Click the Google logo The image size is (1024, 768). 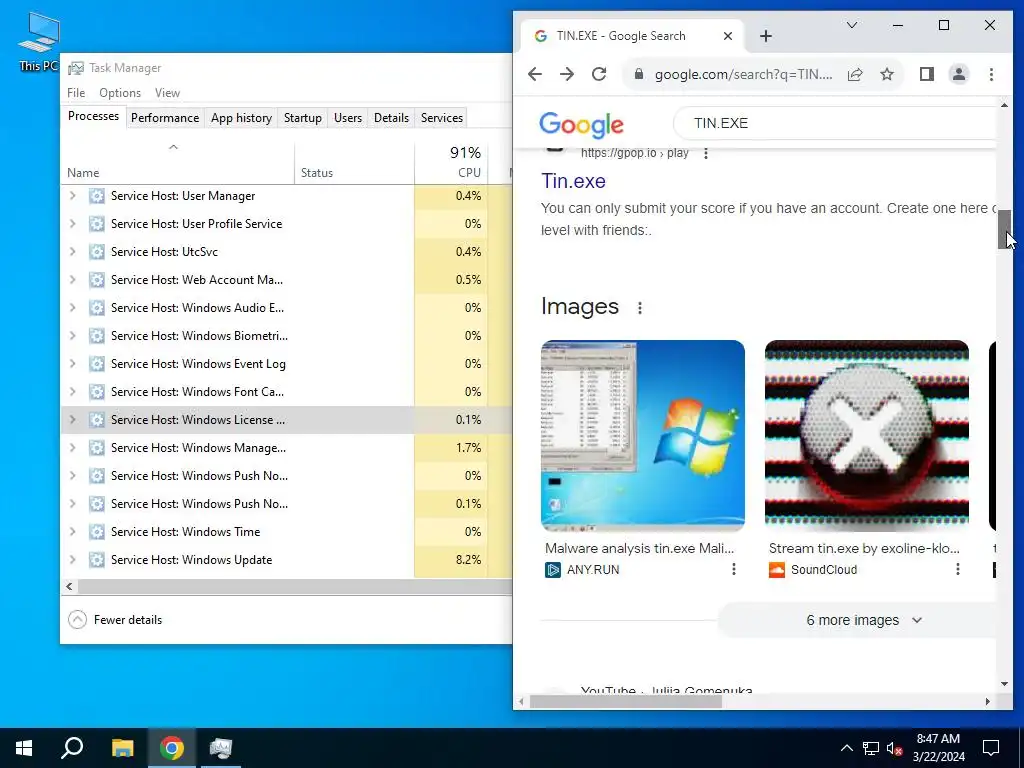(x=581, y=125)
